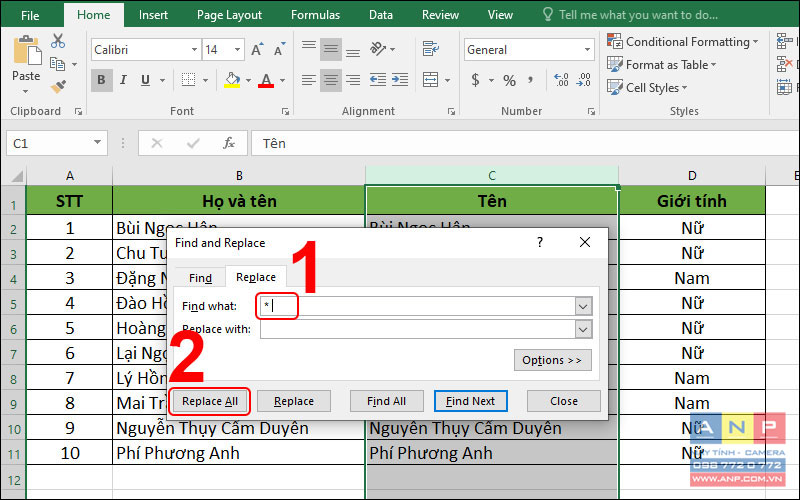800x500 pixels.
Task: Click the Format Painter brush icon
Action: [58, 86]
